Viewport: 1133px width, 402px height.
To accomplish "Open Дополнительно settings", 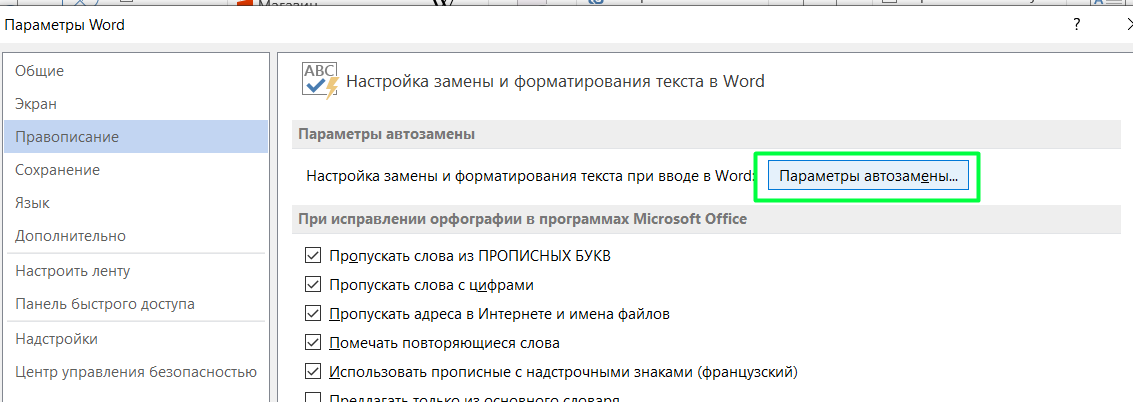I will [x=136, y=236].
